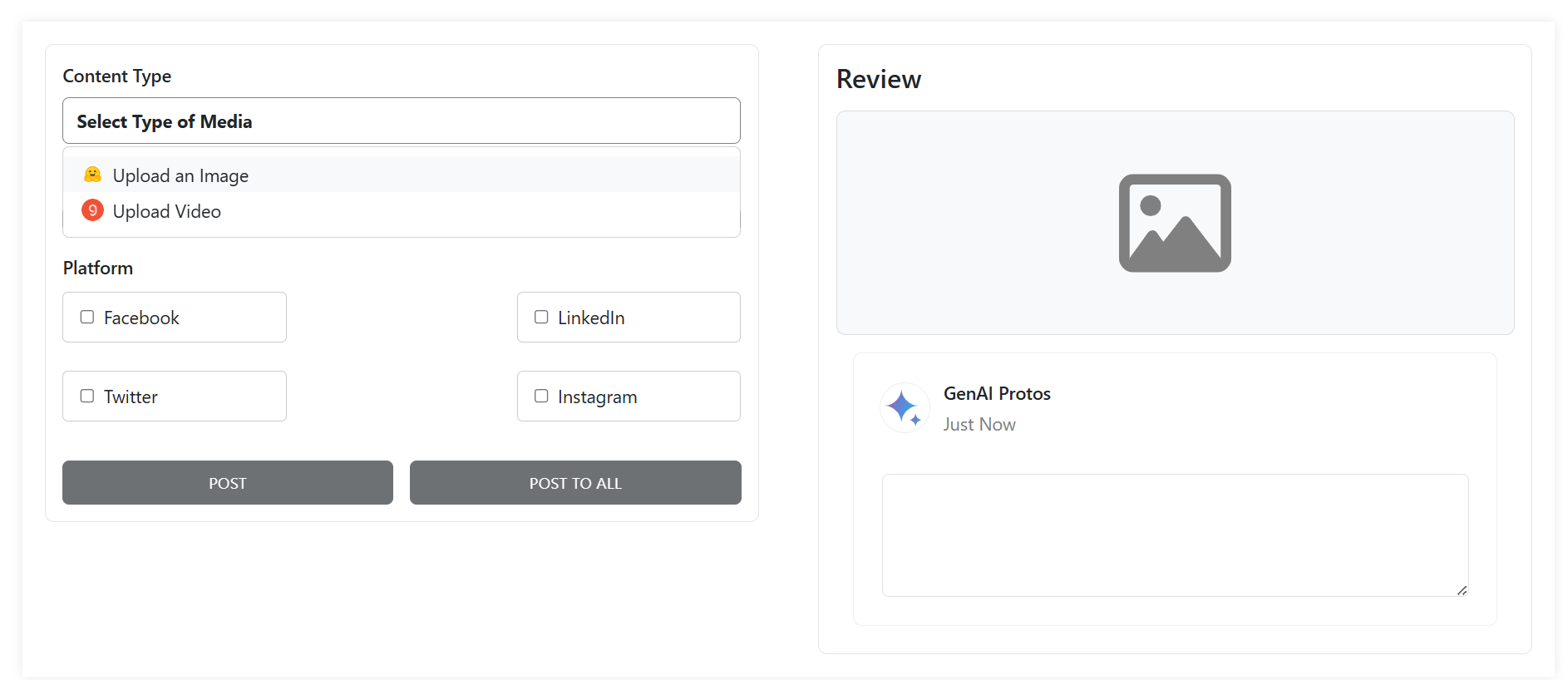This screenshot has height=680, width=1568.
Task: Click the Facebook label text
Action: [141, 318]
